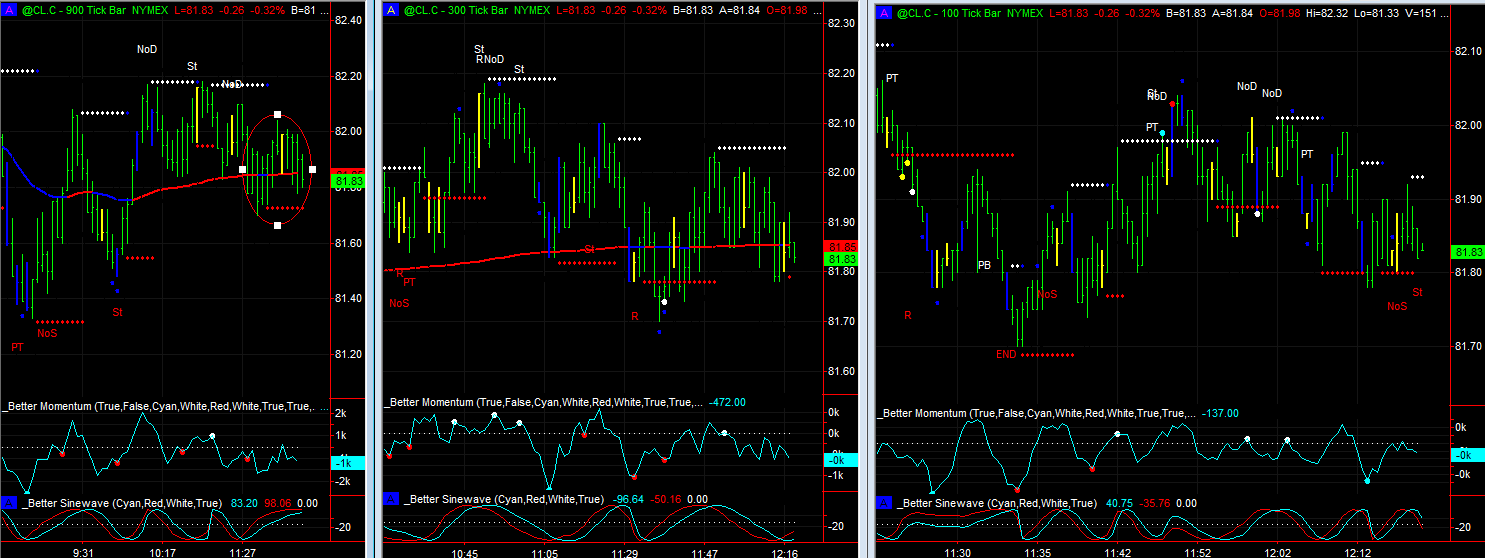
Task: Click the red END marker on the 100 Tick chart
Action: click(x=1006, y=354)
